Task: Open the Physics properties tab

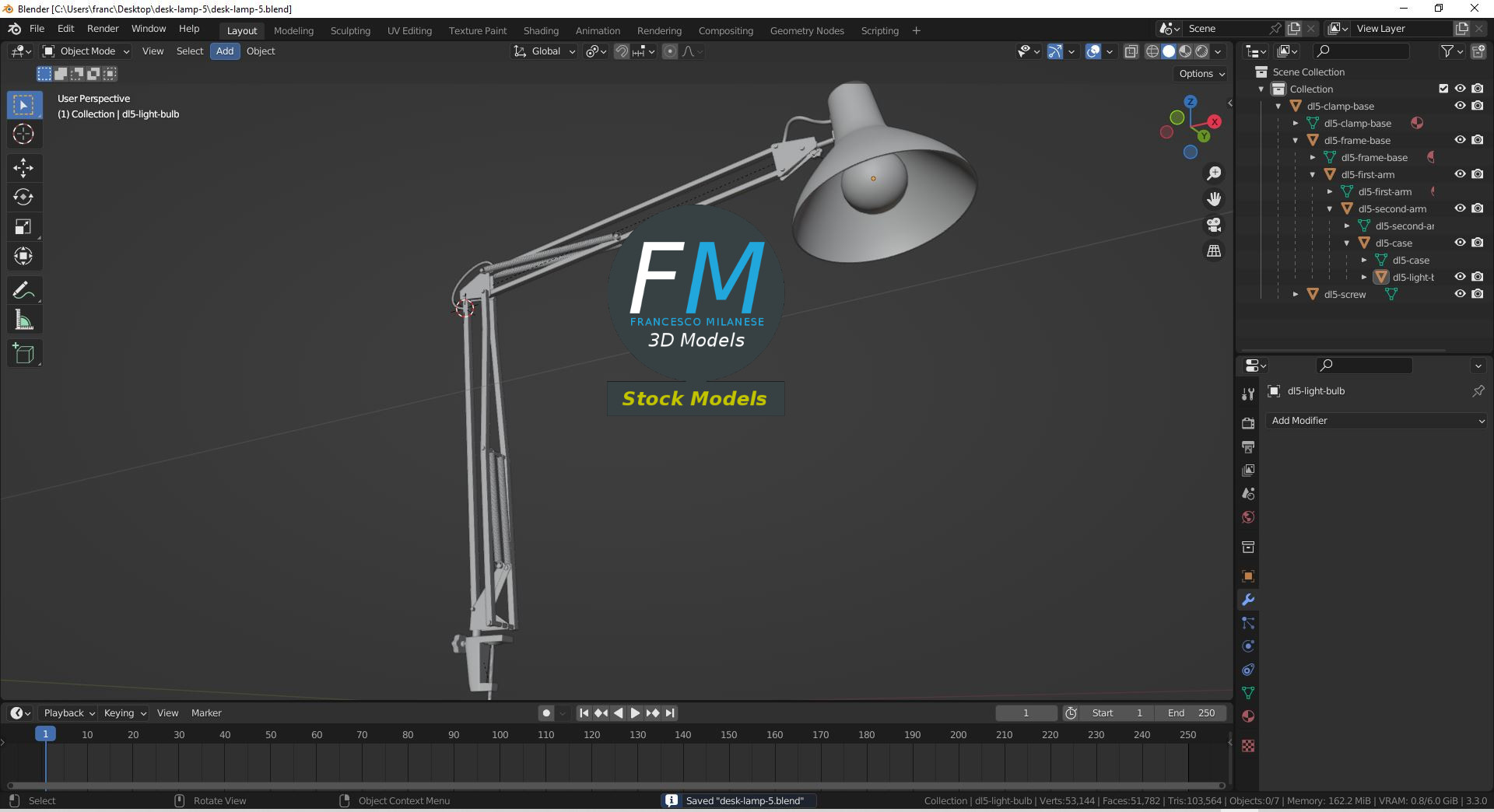Action: 1248,646
